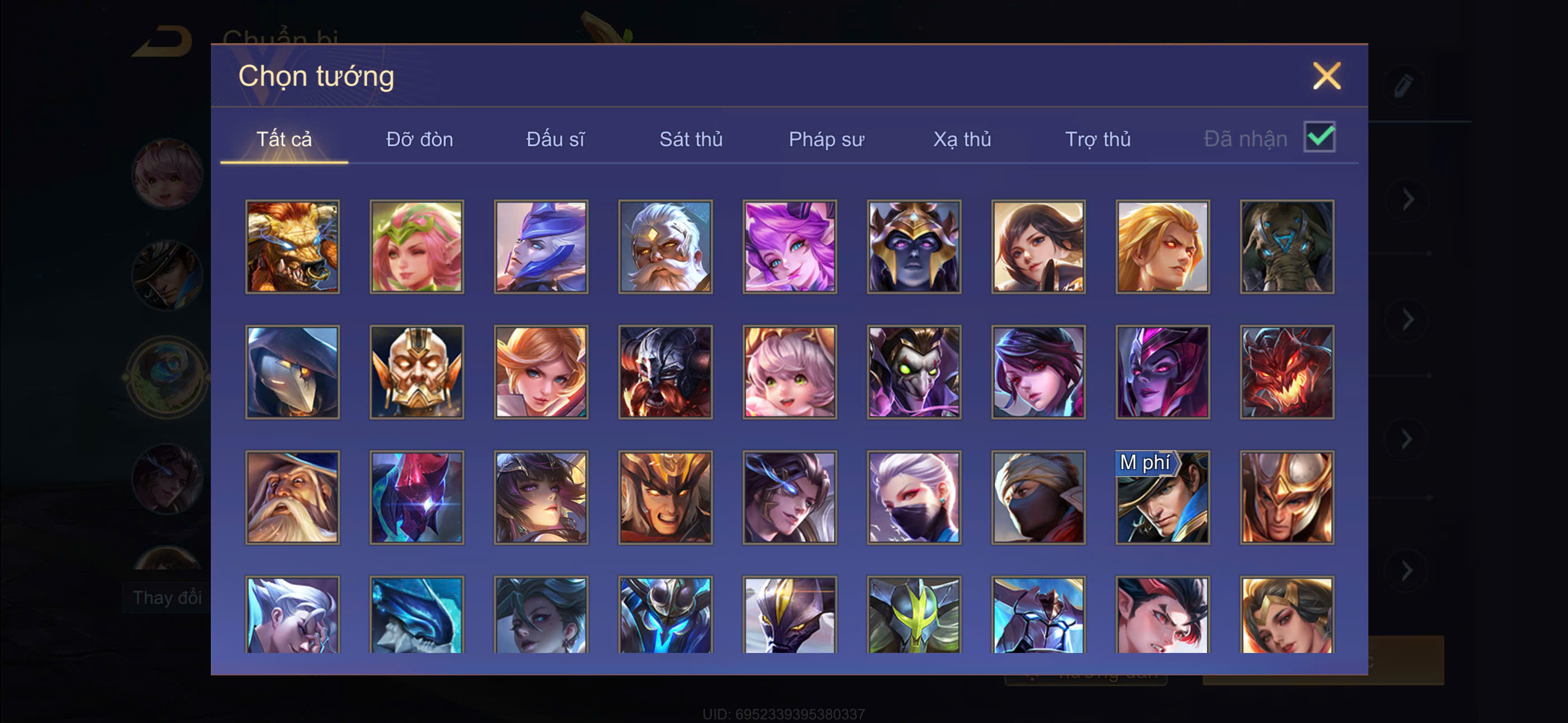Switch to the 'Đấu sĩ' tab

pos(555,140)
